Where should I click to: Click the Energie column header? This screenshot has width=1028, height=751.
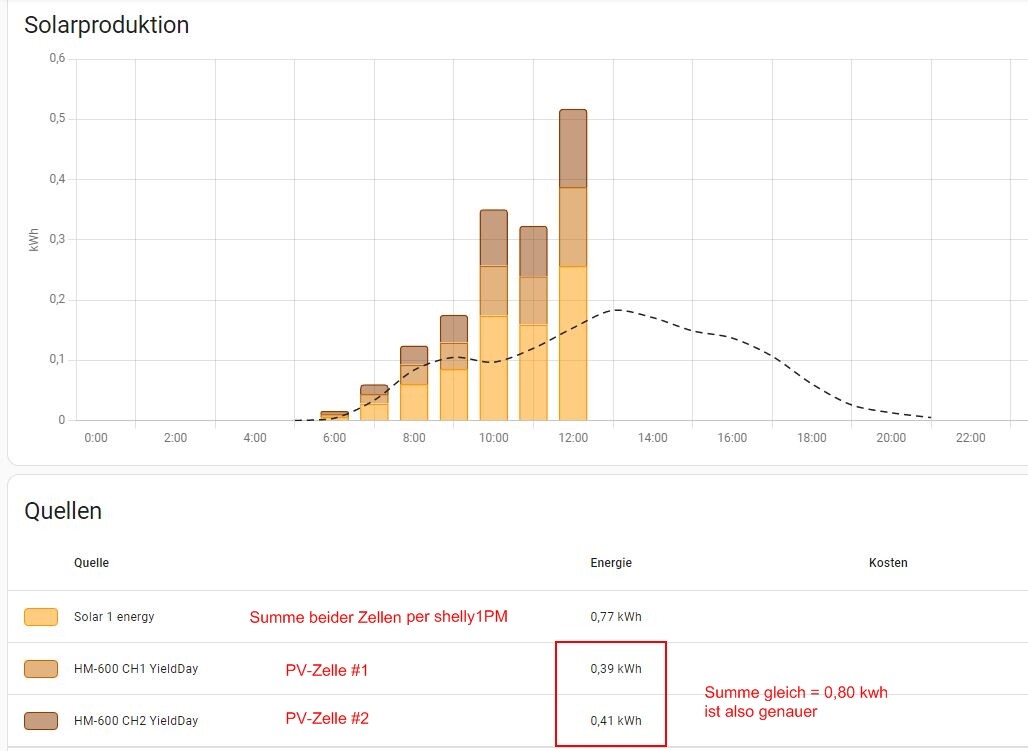(611, 563)
